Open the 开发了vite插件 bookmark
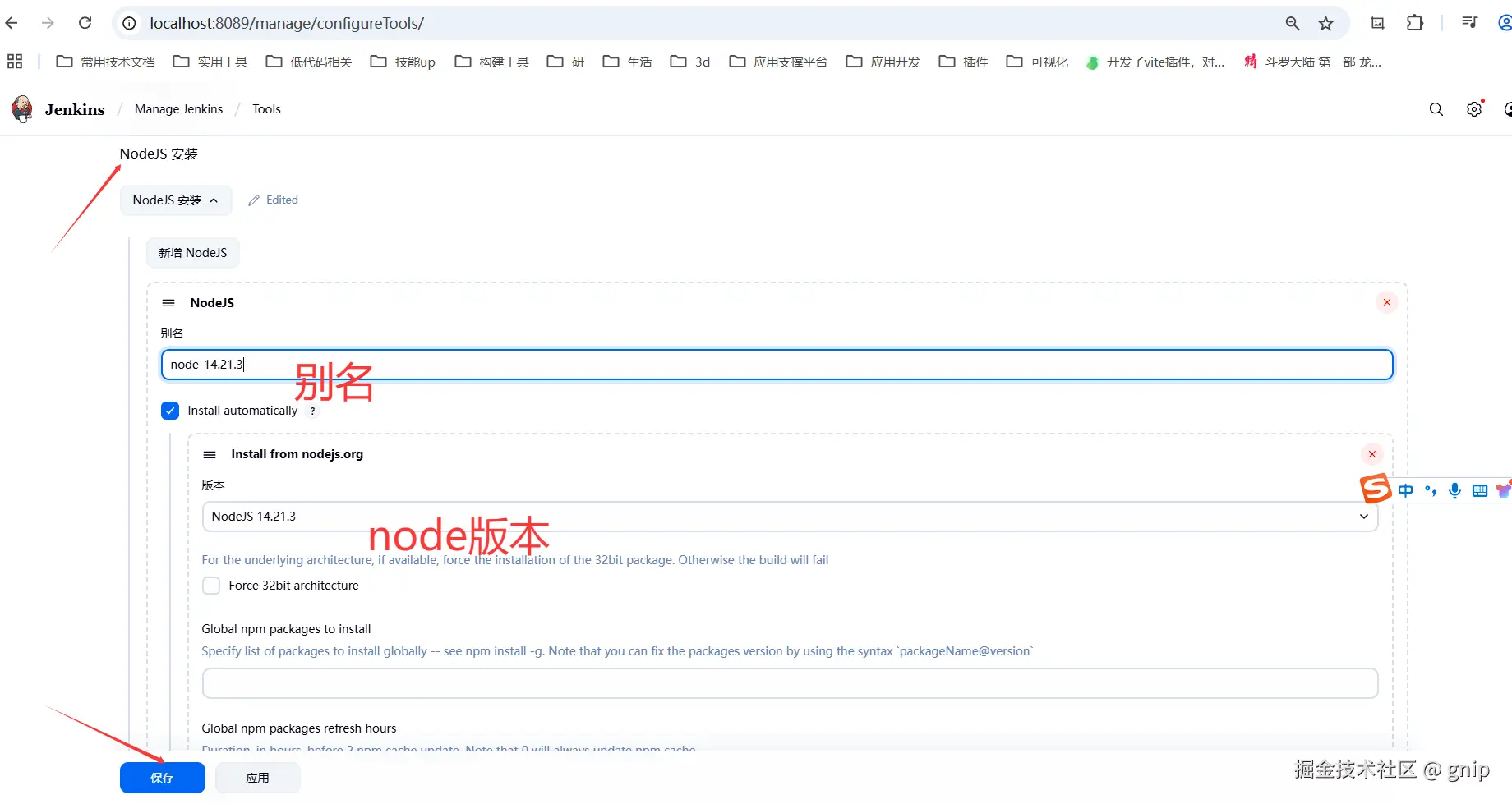Screen dimensions: 1512x804 coord(1155,62)
